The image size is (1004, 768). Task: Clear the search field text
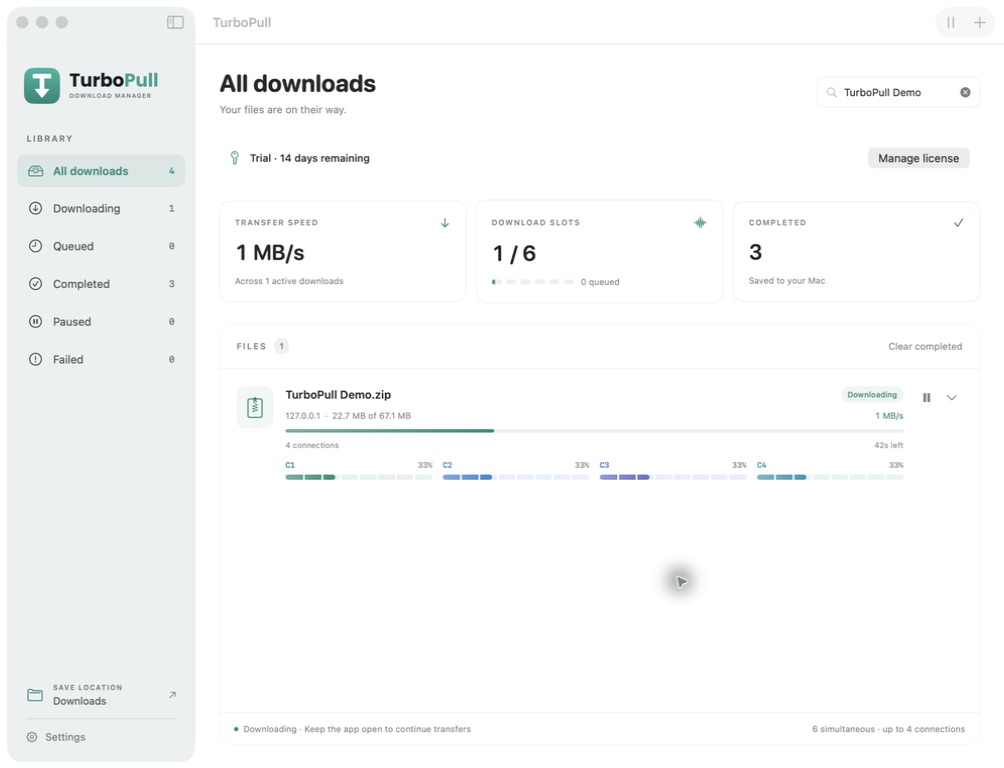(x=965, y=92)
